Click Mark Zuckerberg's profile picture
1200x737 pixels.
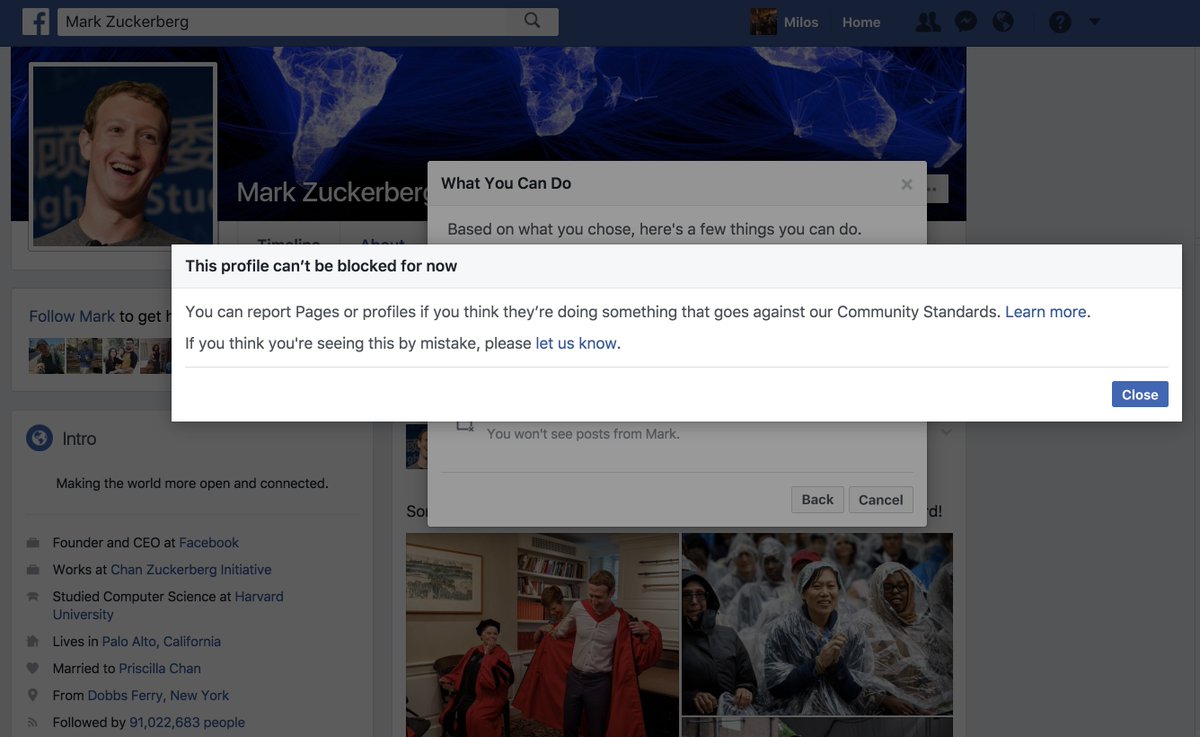[x=123, y=156]
